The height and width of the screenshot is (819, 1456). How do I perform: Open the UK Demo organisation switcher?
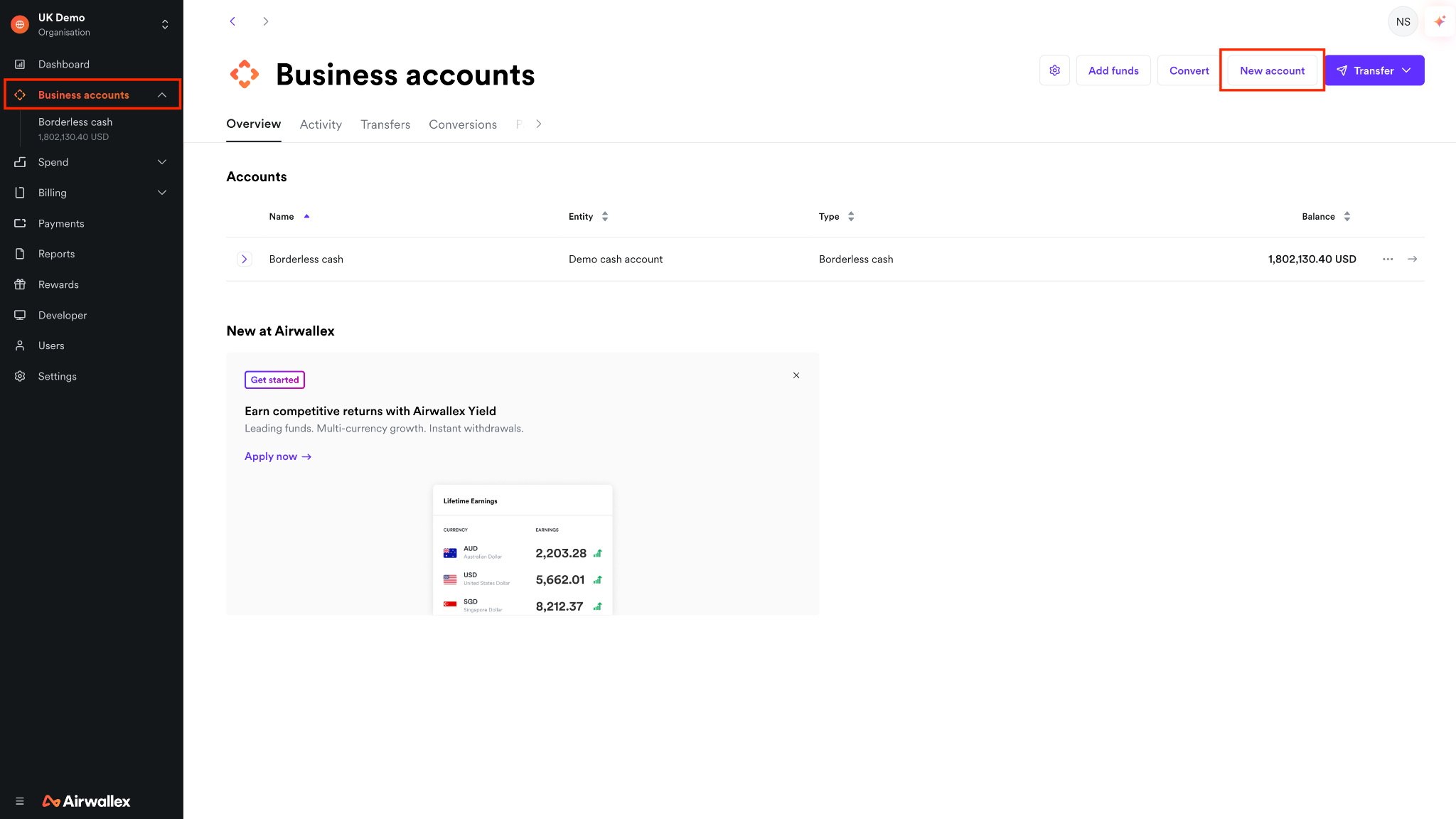click(165, 24)
